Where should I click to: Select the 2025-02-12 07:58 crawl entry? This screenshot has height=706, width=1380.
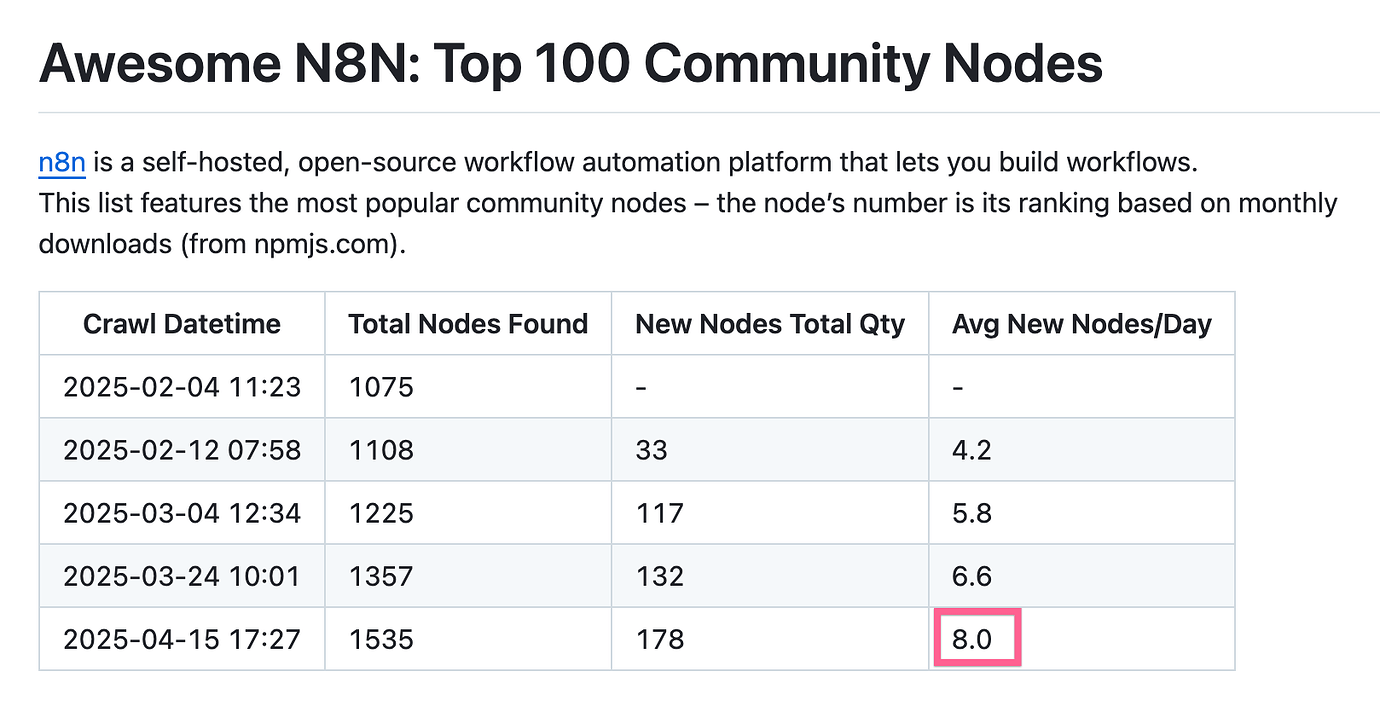coord(182,450)
